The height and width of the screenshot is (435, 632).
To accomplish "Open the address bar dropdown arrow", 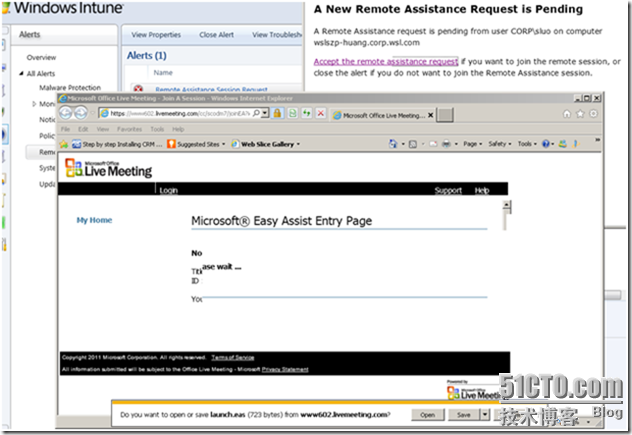I will pos(265,113).
